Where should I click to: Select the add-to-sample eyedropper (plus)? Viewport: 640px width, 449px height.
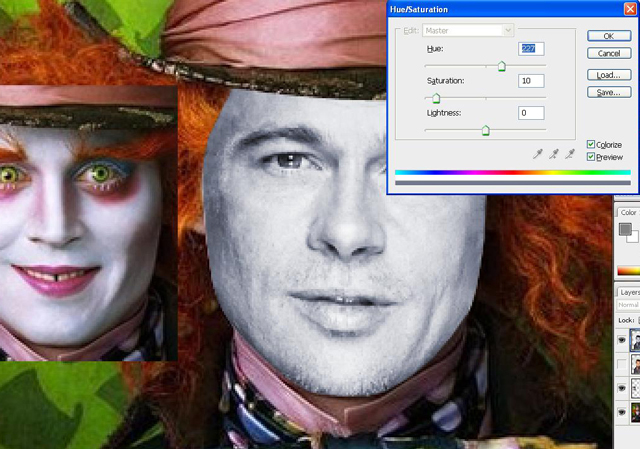tap(554, 154)
